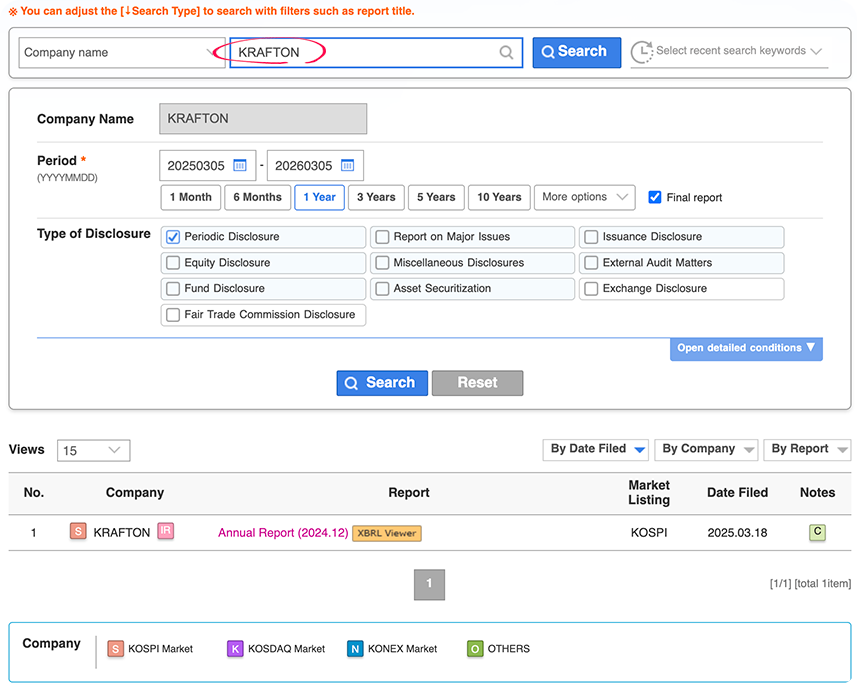Screen dimensions: 857x685
Task: Expand Open detailed conditions panel
Action: coord(746,348)
